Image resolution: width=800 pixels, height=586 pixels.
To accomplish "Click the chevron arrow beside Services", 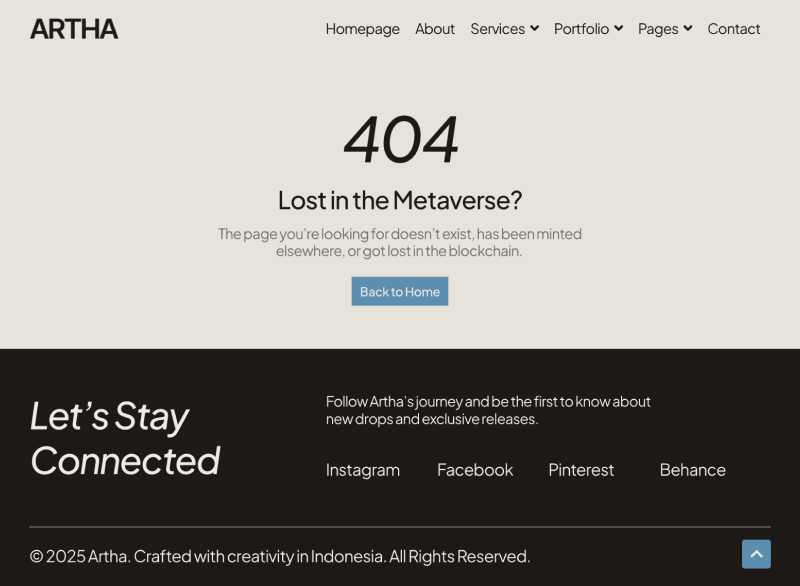I will [534, 29].
